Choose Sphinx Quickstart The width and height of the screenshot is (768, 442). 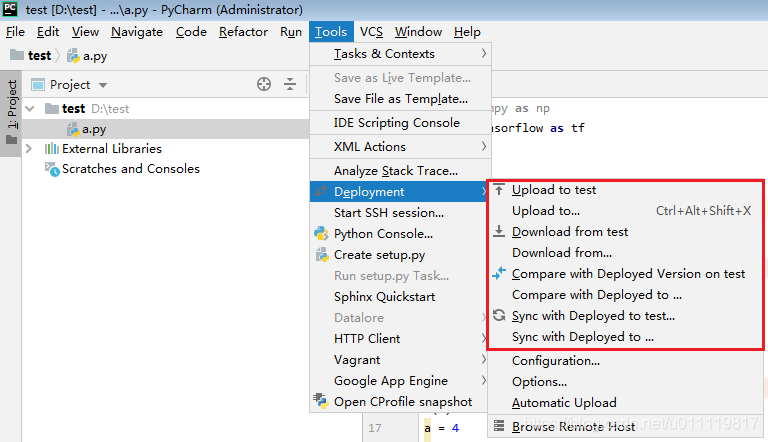point(398,296)
